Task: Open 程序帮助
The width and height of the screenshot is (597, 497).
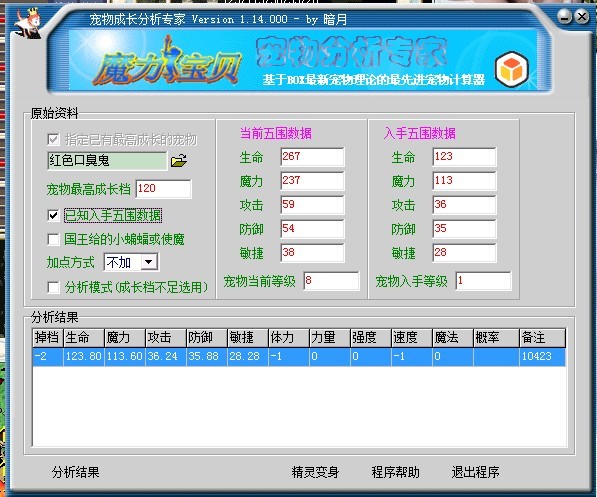Action: point(395,472)
